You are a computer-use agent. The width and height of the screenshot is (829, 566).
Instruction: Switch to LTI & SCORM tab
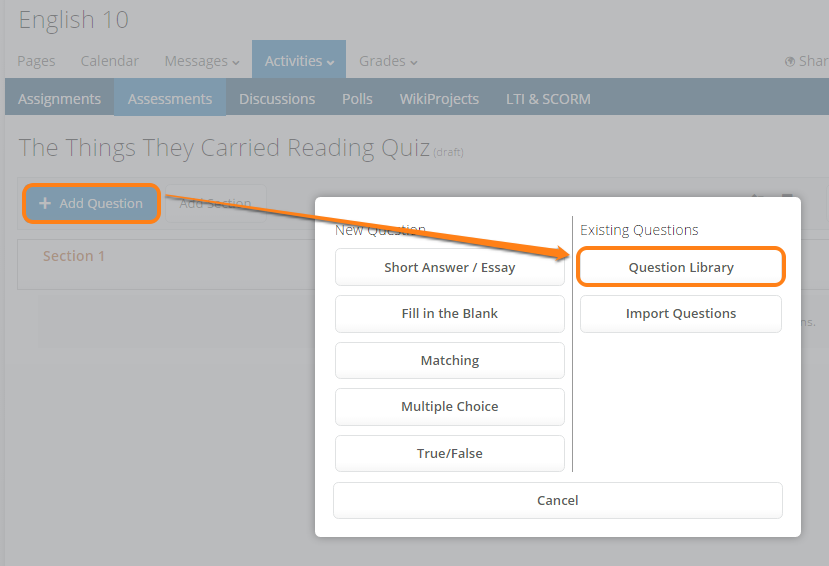coord(550,99)
